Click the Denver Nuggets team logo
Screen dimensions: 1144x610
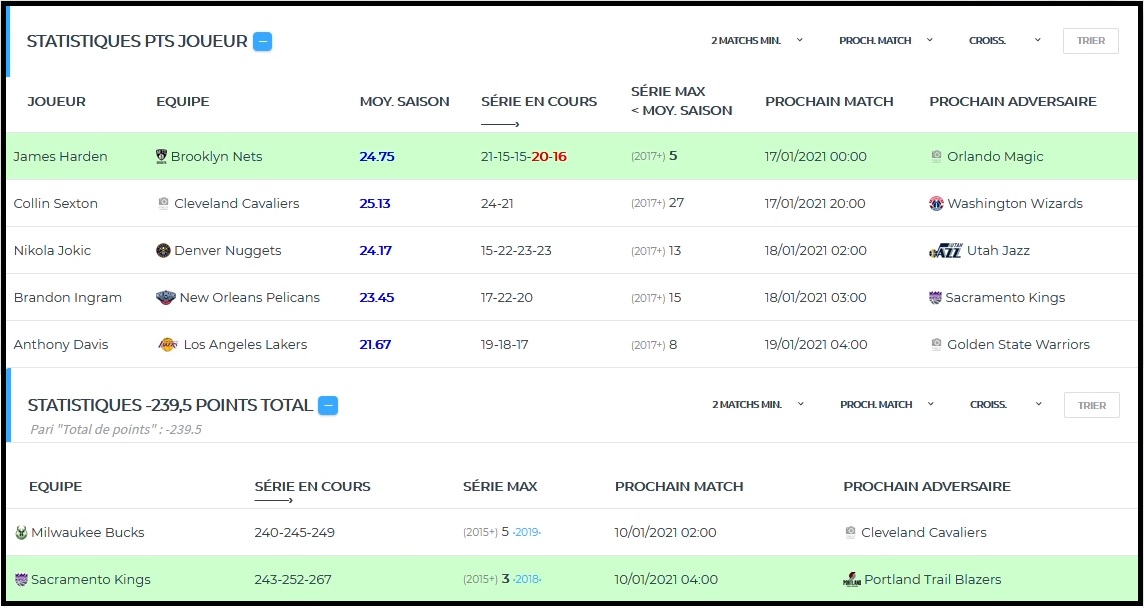[x=163, y=250]
